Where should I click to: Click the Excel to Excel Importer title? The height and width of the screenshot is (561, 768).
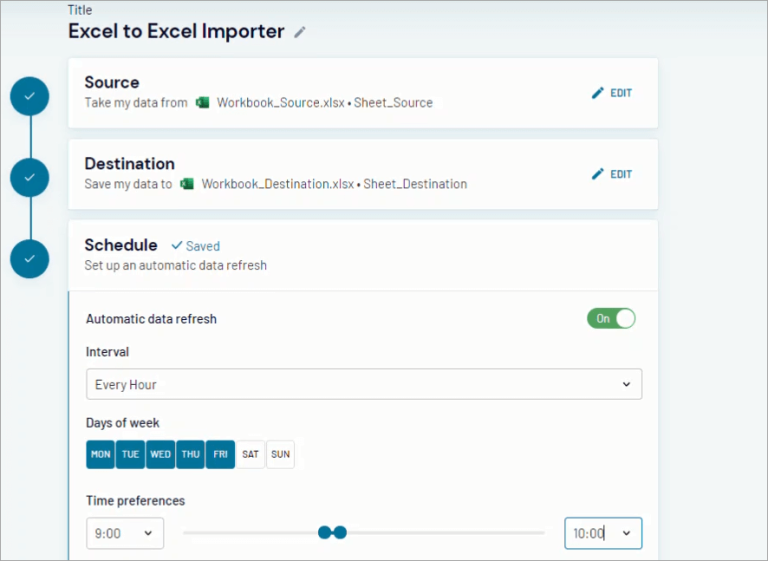[176, 31]
